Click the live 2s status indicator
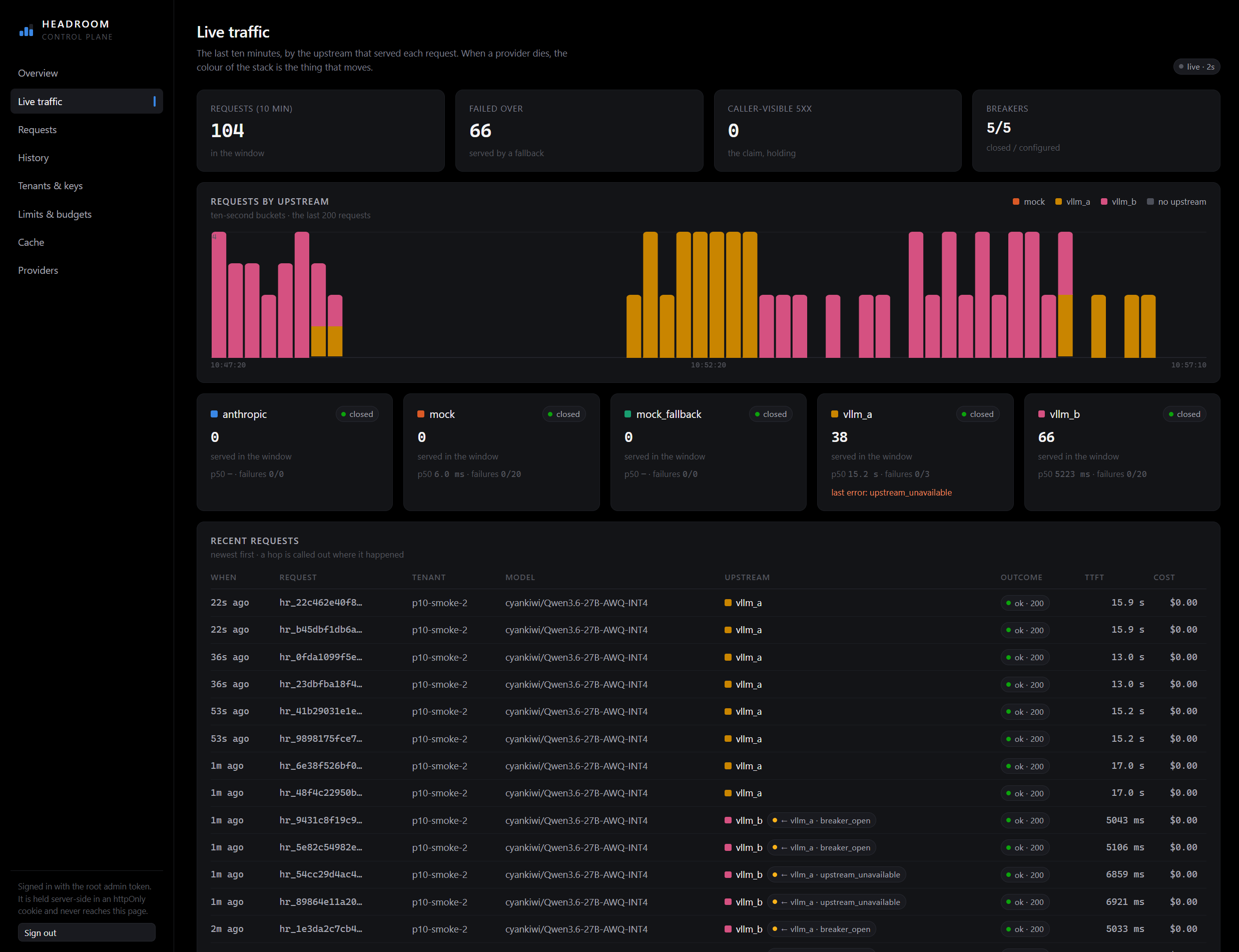 [x=1196, y=67]
